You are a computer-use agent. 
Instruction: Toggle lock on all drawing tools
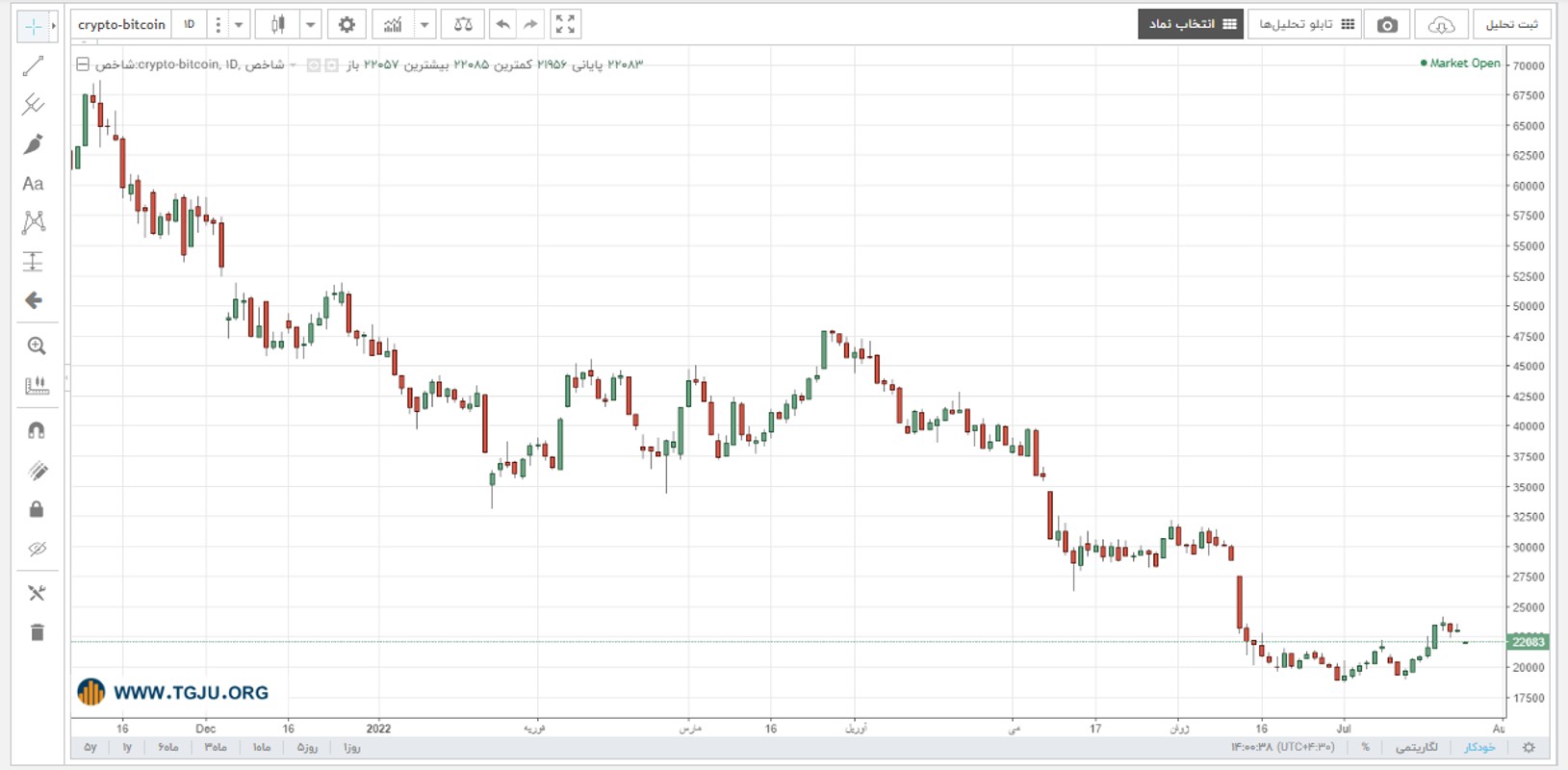pyautogui.click(x=37, y=509)
